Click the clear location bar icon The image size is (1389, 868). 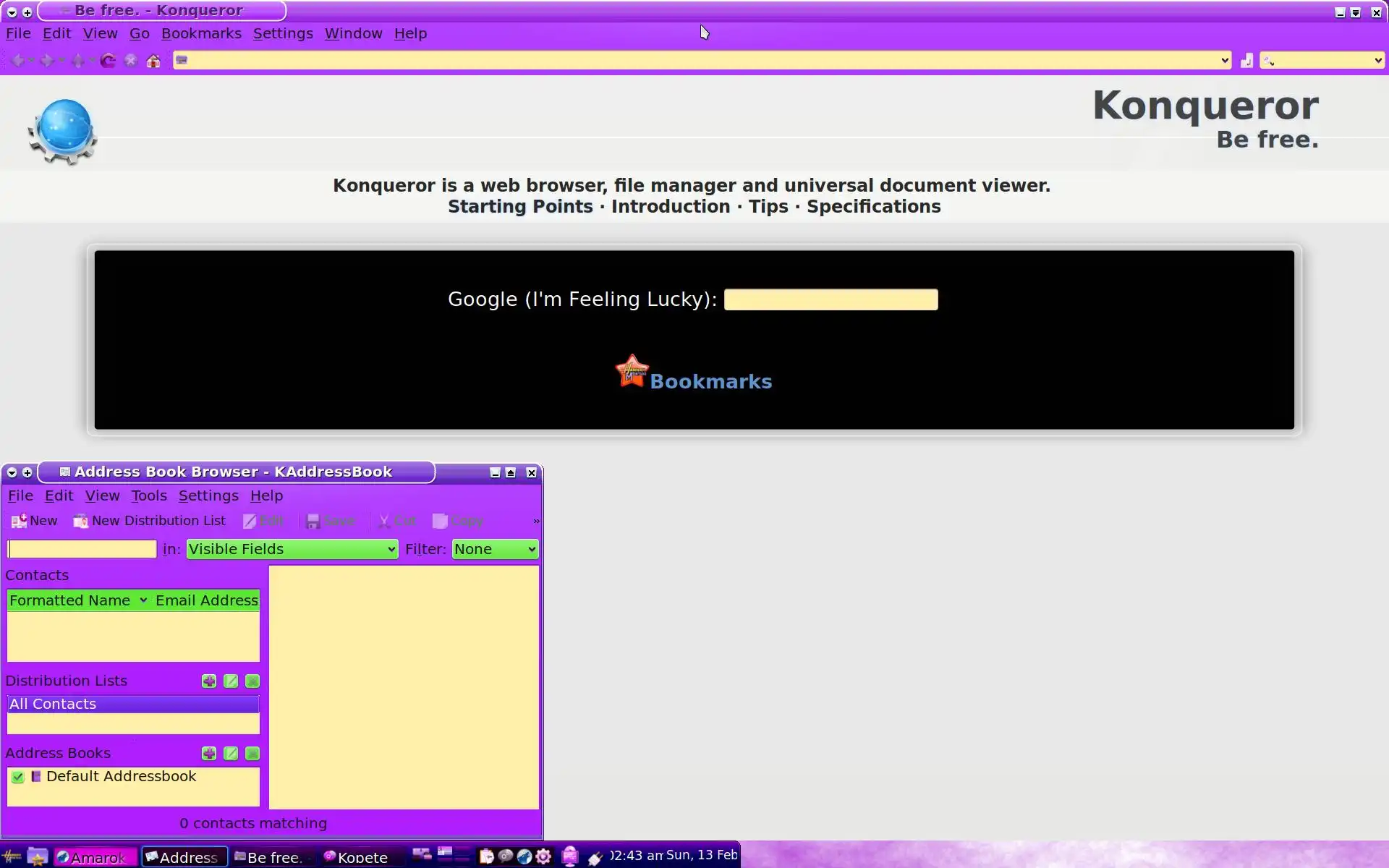pyautogui.click(x=1246, y=61)
